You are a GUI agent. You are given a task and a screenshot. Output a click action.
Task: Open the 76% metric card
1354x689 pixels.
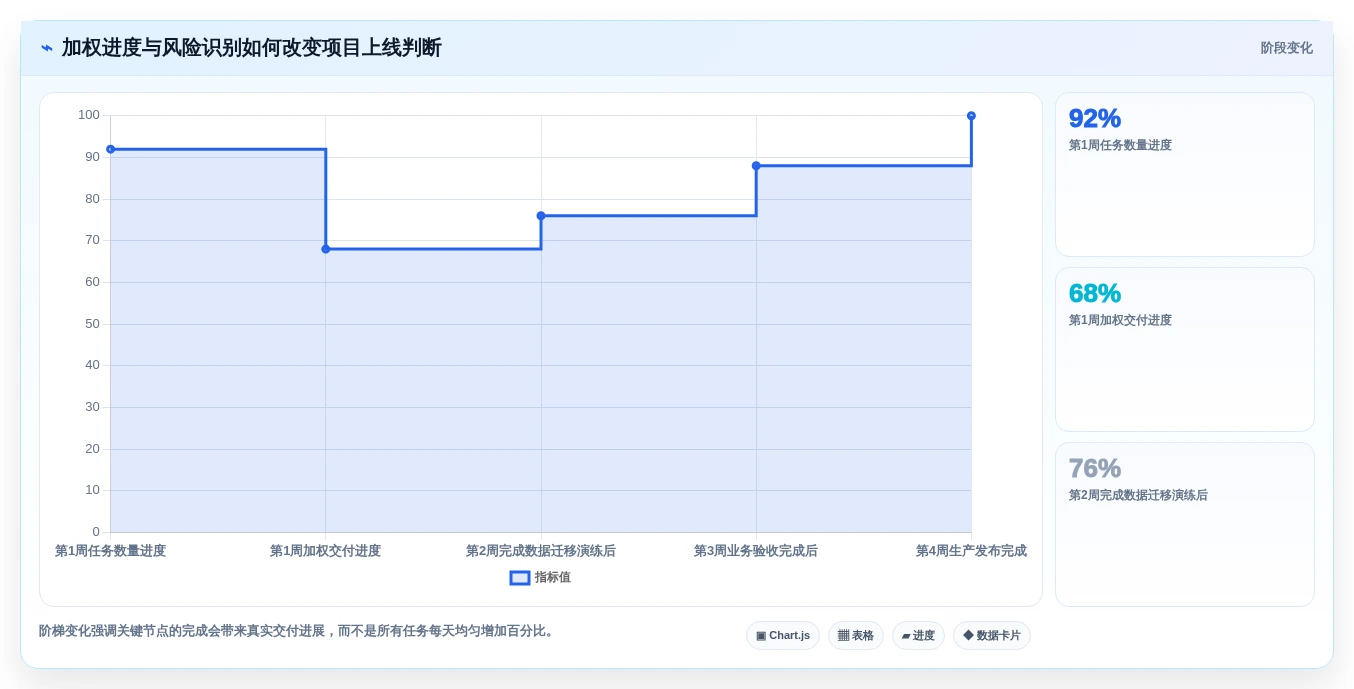[1185, 525]
